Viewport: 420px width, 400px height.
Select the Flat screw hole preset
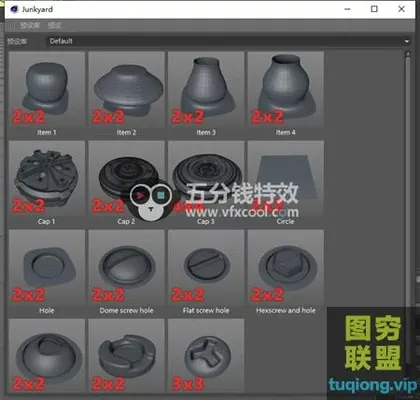click(x=206, y=267)
